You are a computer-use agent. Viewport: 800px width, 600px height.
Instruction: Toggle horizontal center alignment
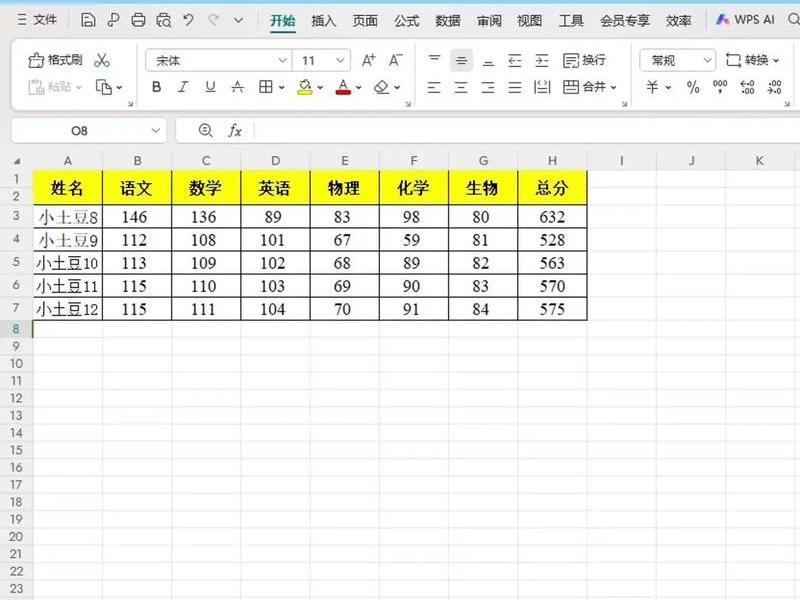pos(461,87)
